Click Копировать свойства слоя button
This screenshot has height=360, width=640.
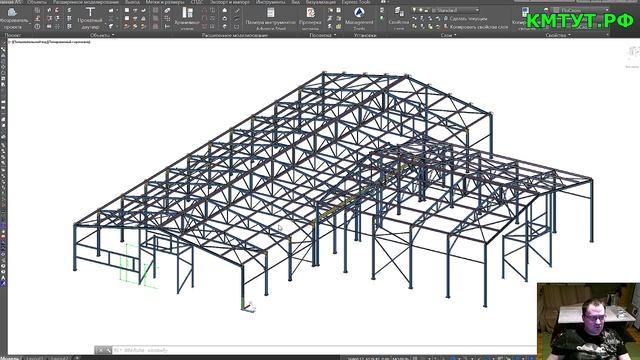click(x=476, y=27)
